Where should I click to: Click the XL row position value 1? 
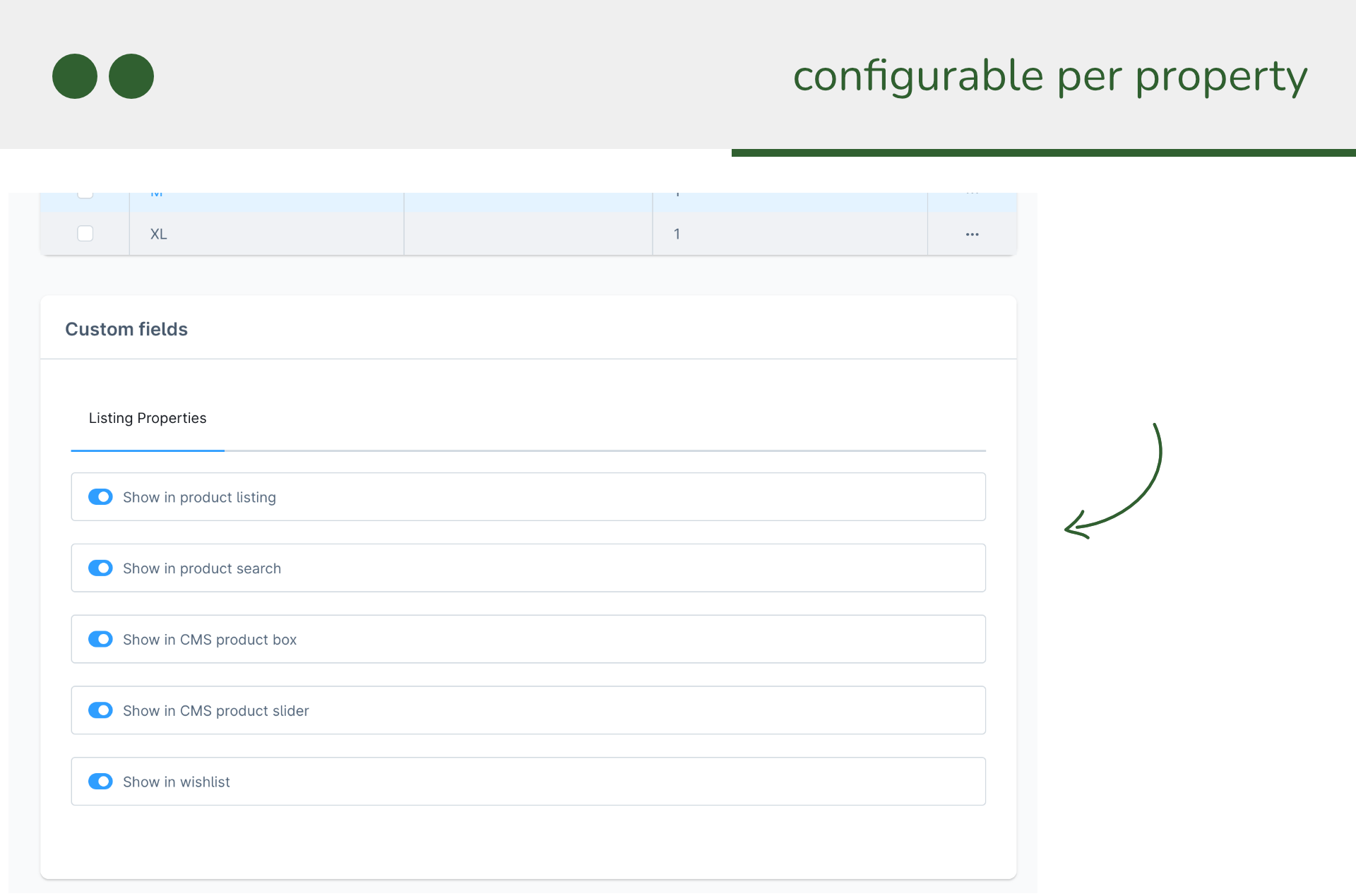677,234
